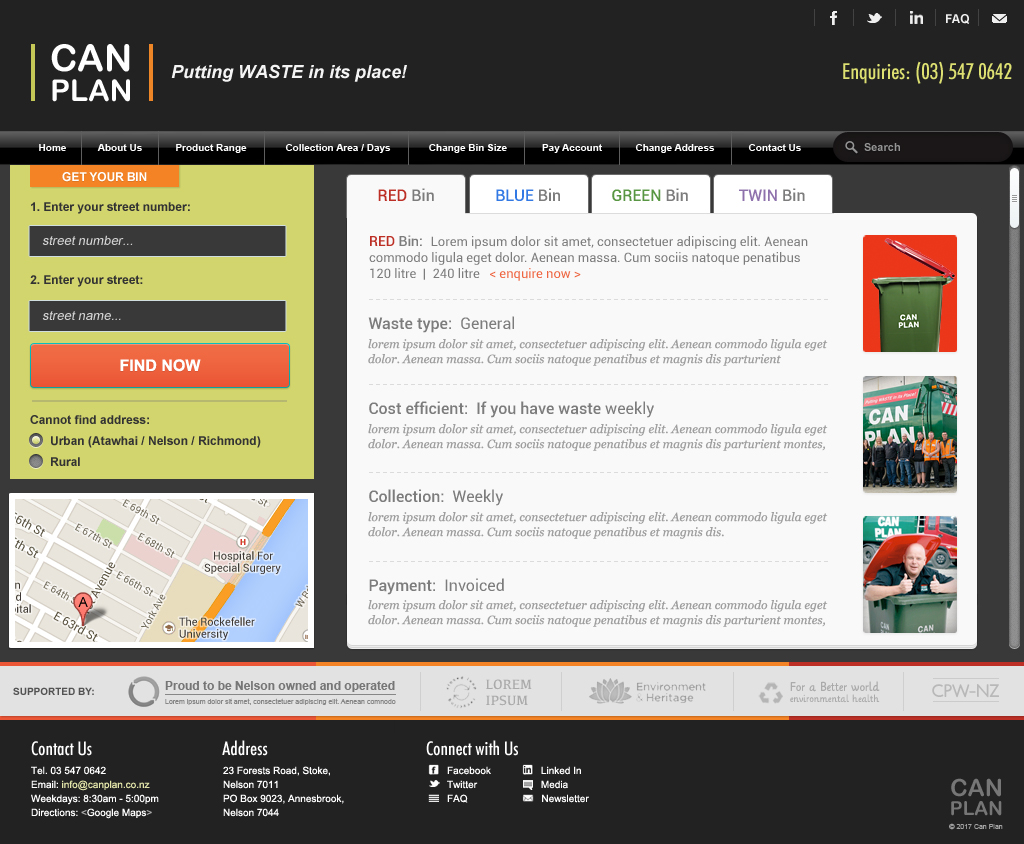The image size is (1024, 844).
Task: Click the footer Facebook icon
Action: pos(434,770)
